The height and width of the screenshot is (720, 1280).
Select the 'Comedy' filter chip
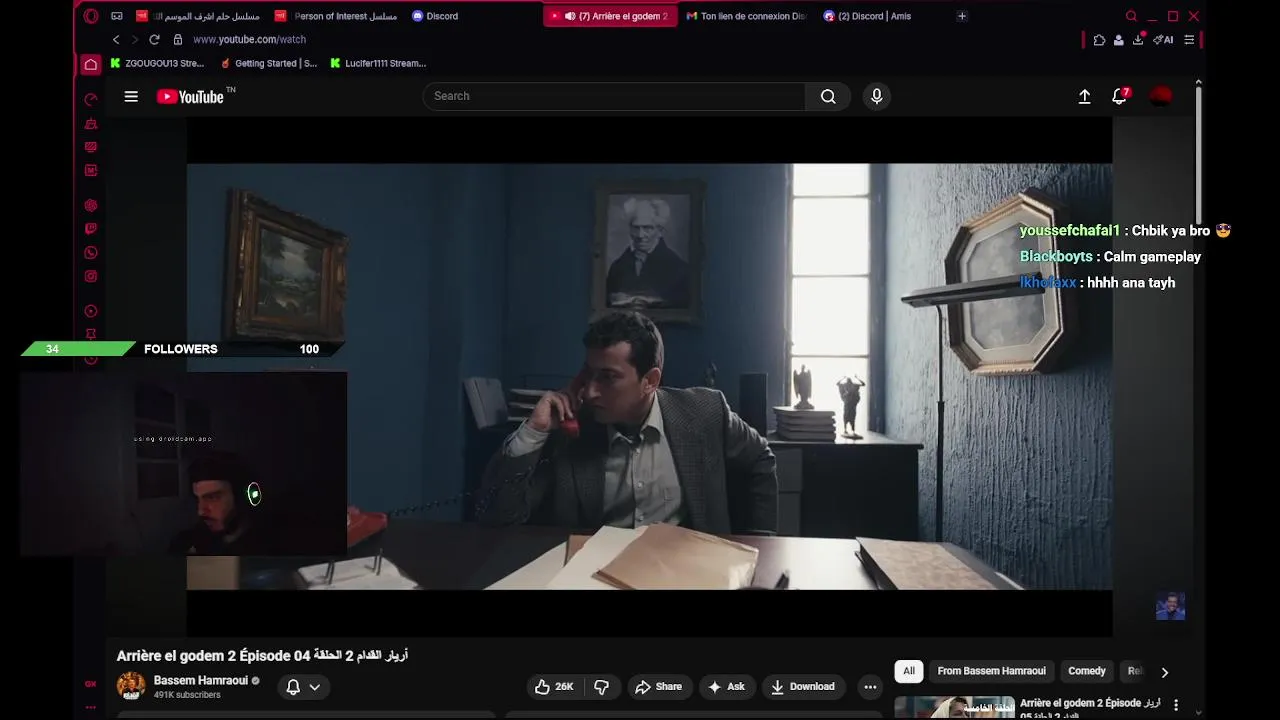click(x=1086, y=671)
